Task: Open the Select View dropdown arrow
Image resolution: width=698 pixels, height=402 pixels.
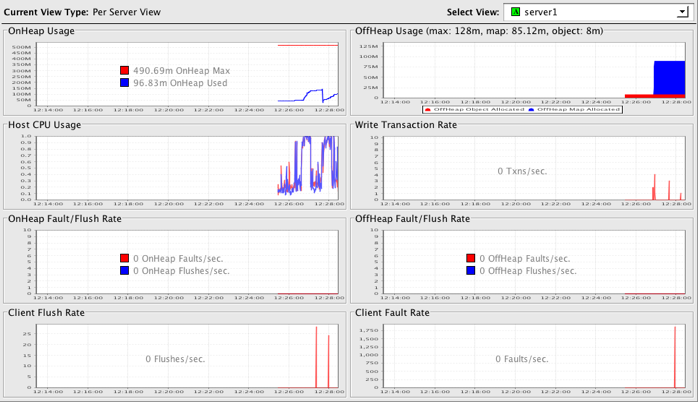Action: click(682, 12)
